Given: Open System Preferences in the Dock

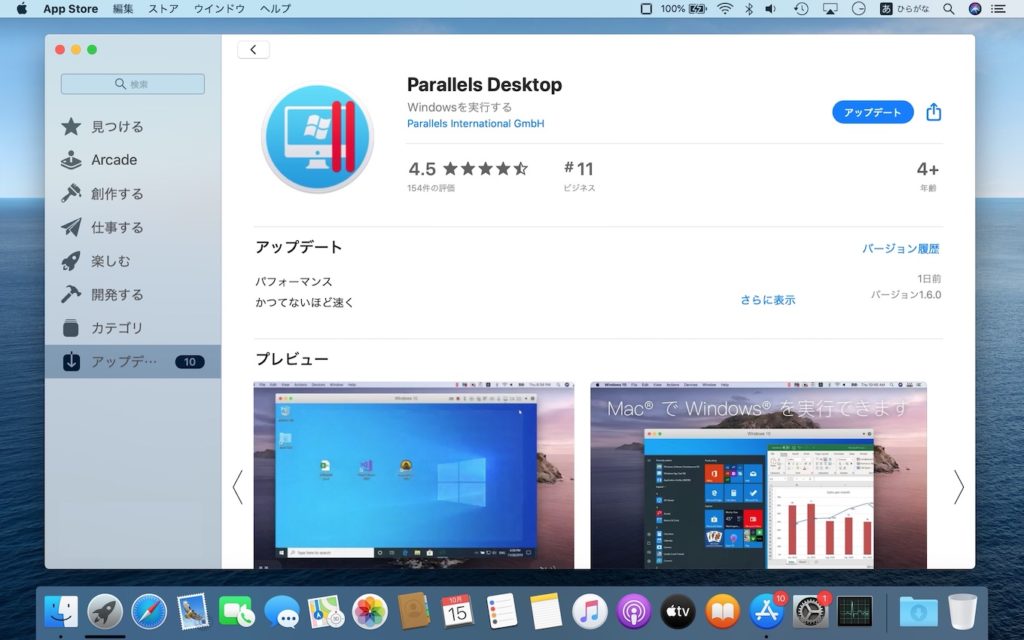Looking at the screenshot, I should pyautogui.click(x=810, y=612).
